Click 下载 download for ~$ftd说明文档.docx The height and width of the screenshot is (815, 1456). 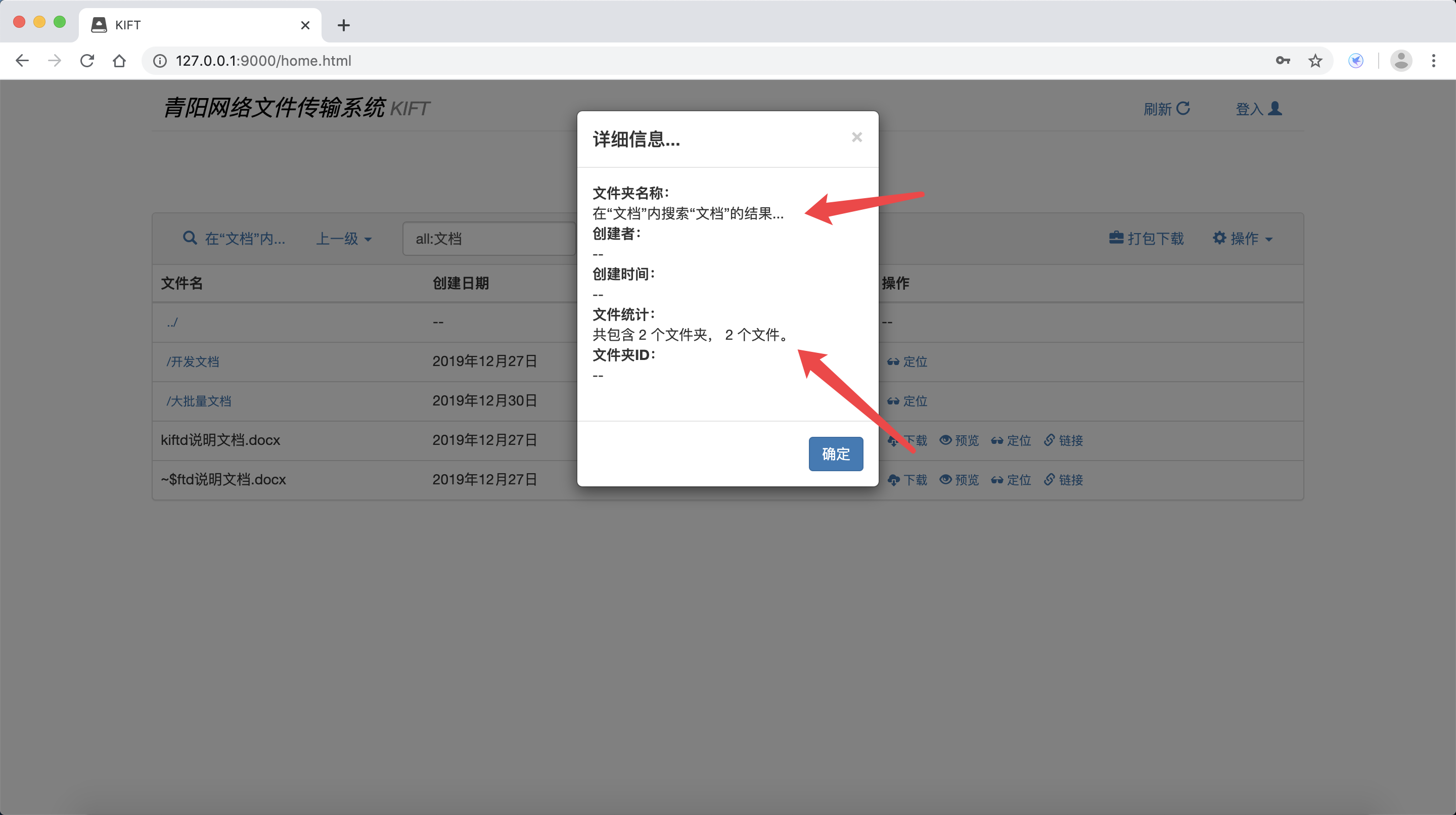point(907,480)
